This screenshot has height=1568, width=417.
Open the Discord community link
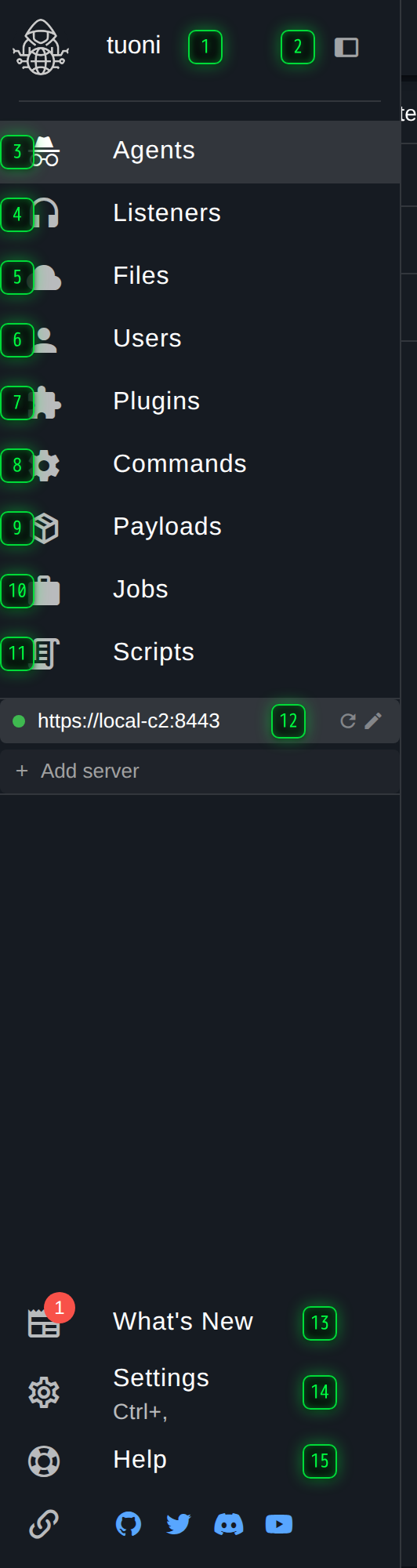pyautogui.click(x=229, y=1524)
